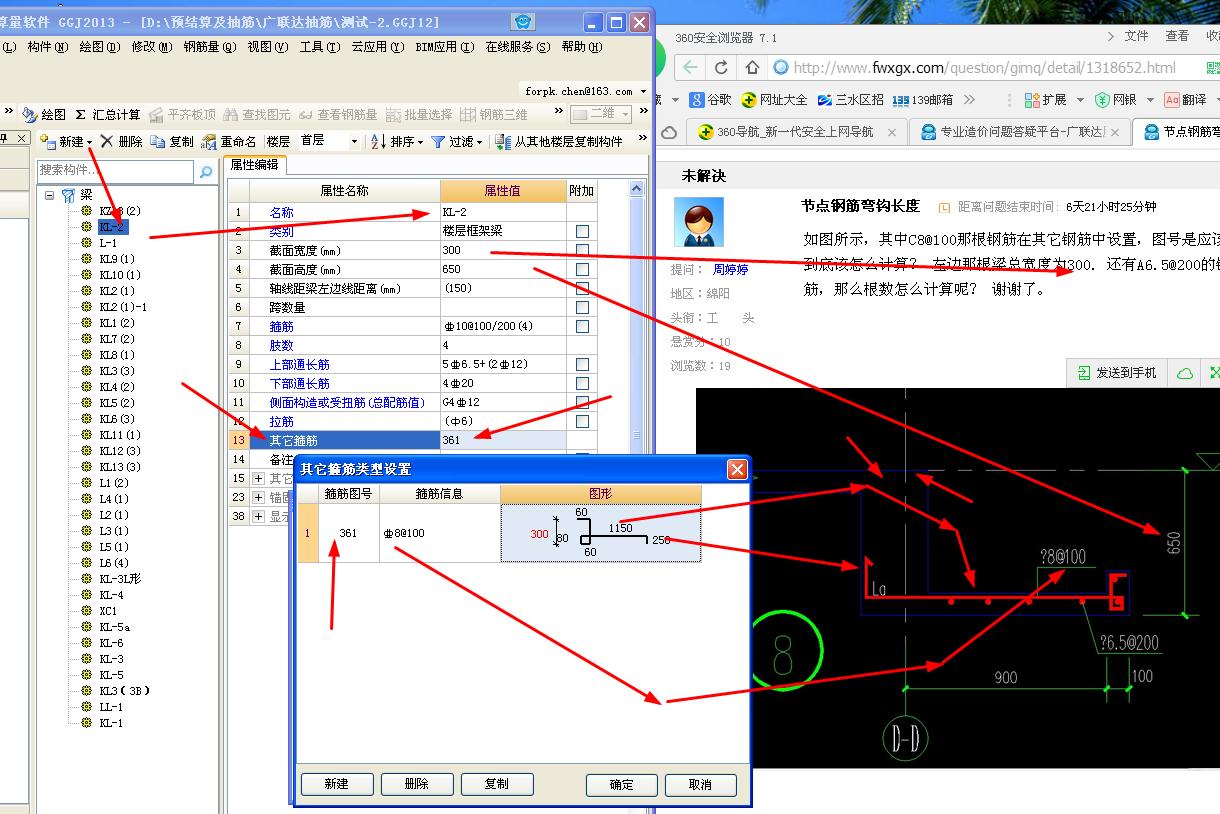This screenshot has width=1220, height=814.
Task: Click the 查找图元 binoculars icon
Action: pos(231,115)
